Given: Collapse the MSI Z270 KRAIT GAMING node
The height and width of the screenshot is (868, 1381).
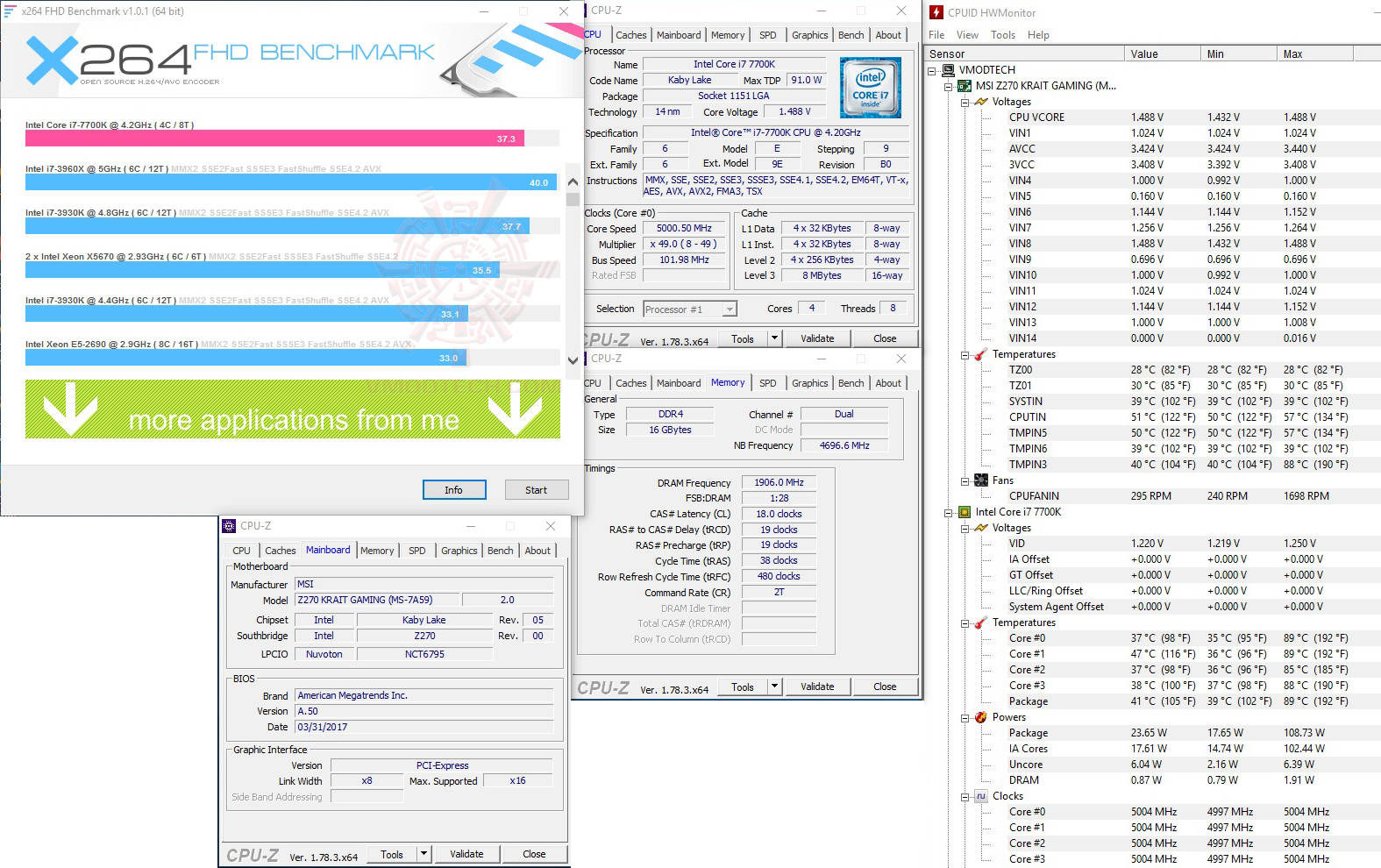Looking at the screenshot, I should click(x=949, y=86).
